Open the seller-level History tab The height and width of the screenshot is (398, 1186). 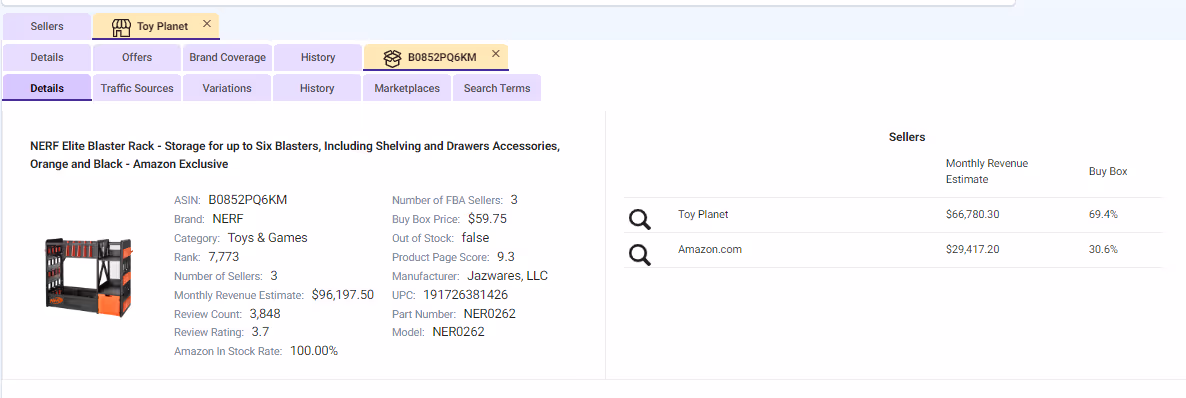(x=318, y=58)
